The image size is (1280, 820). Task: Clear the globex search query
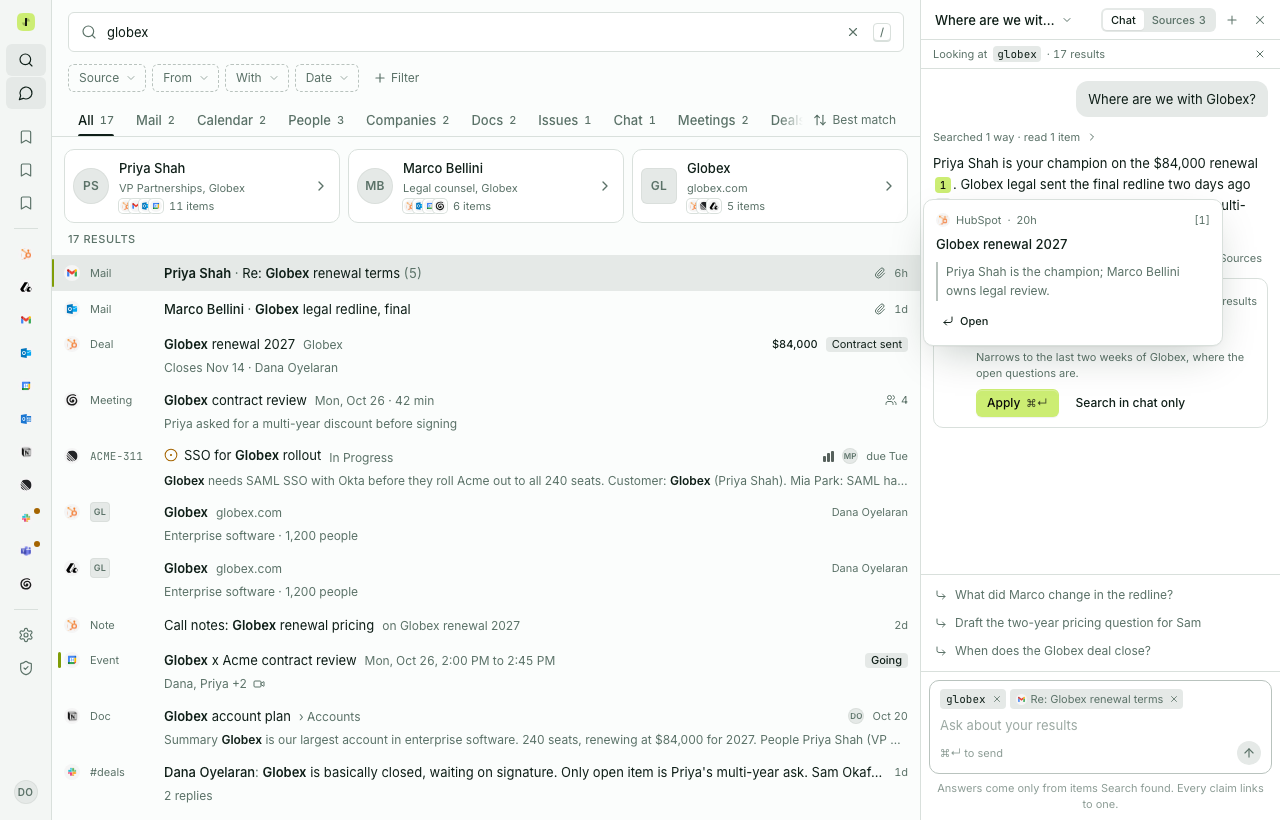pos(853,32)
